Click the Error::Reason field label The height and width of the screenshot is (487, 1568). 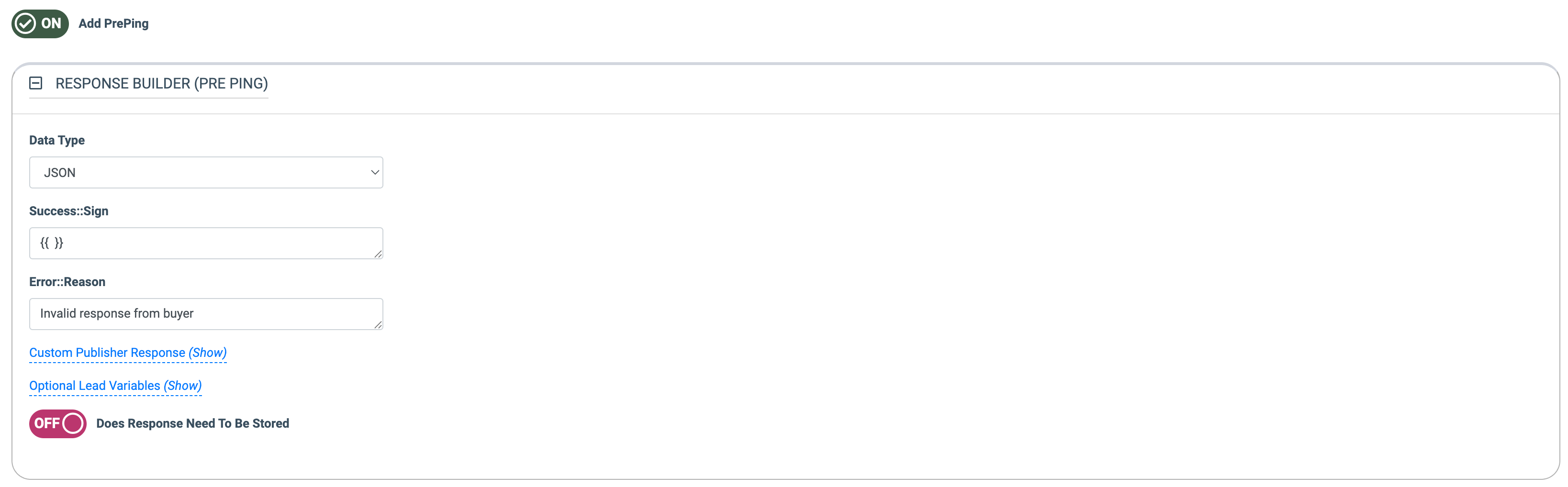click(67, 282)
